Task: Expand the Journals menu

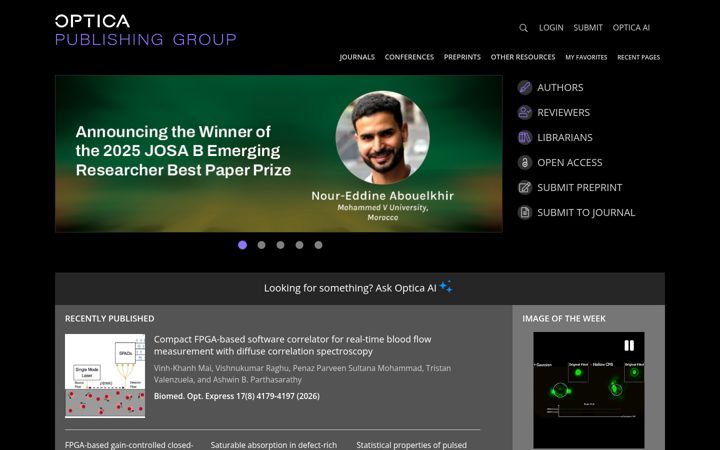Action: tap(357, 57)
